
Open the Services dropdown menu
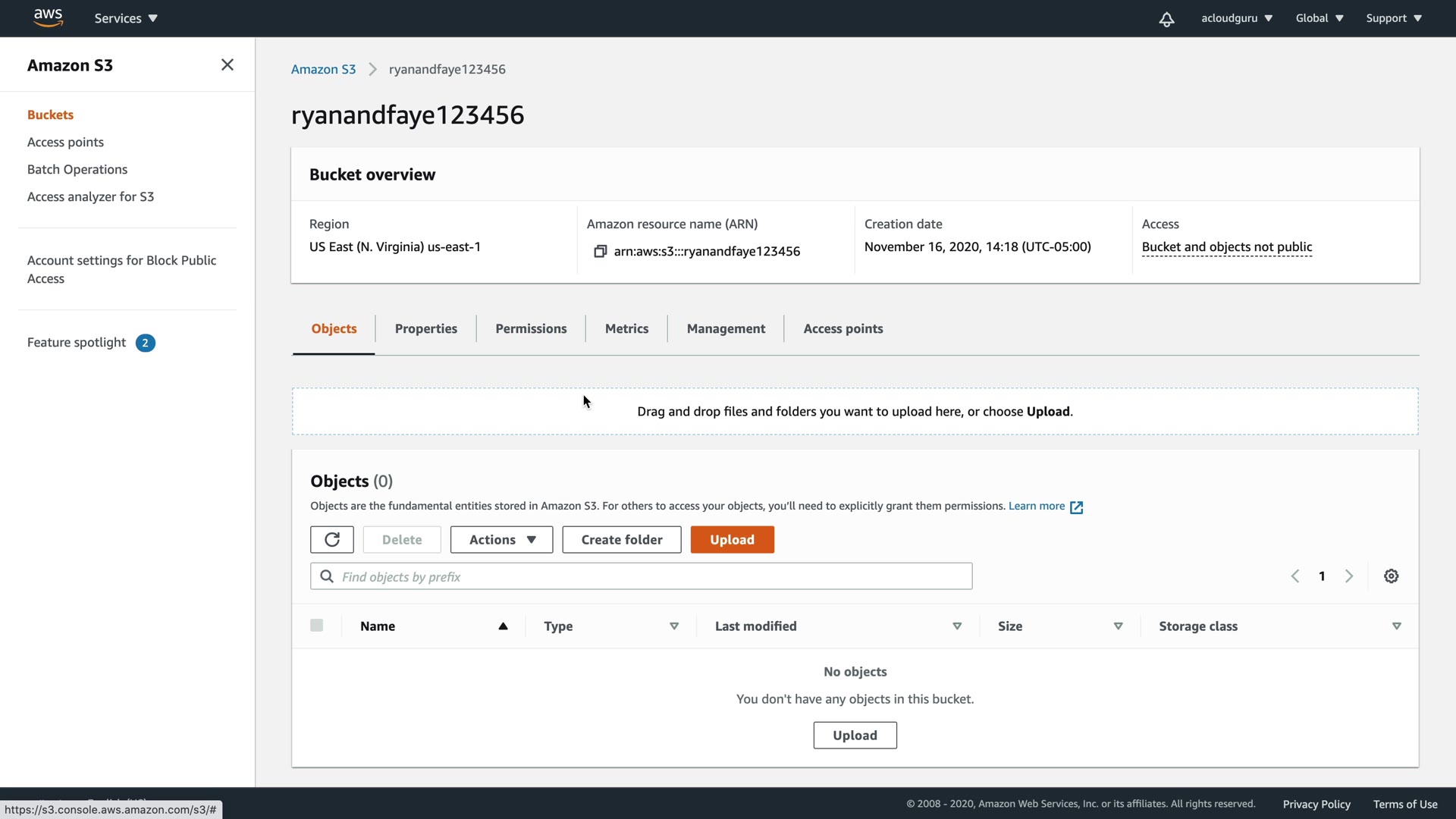[126, 18]
